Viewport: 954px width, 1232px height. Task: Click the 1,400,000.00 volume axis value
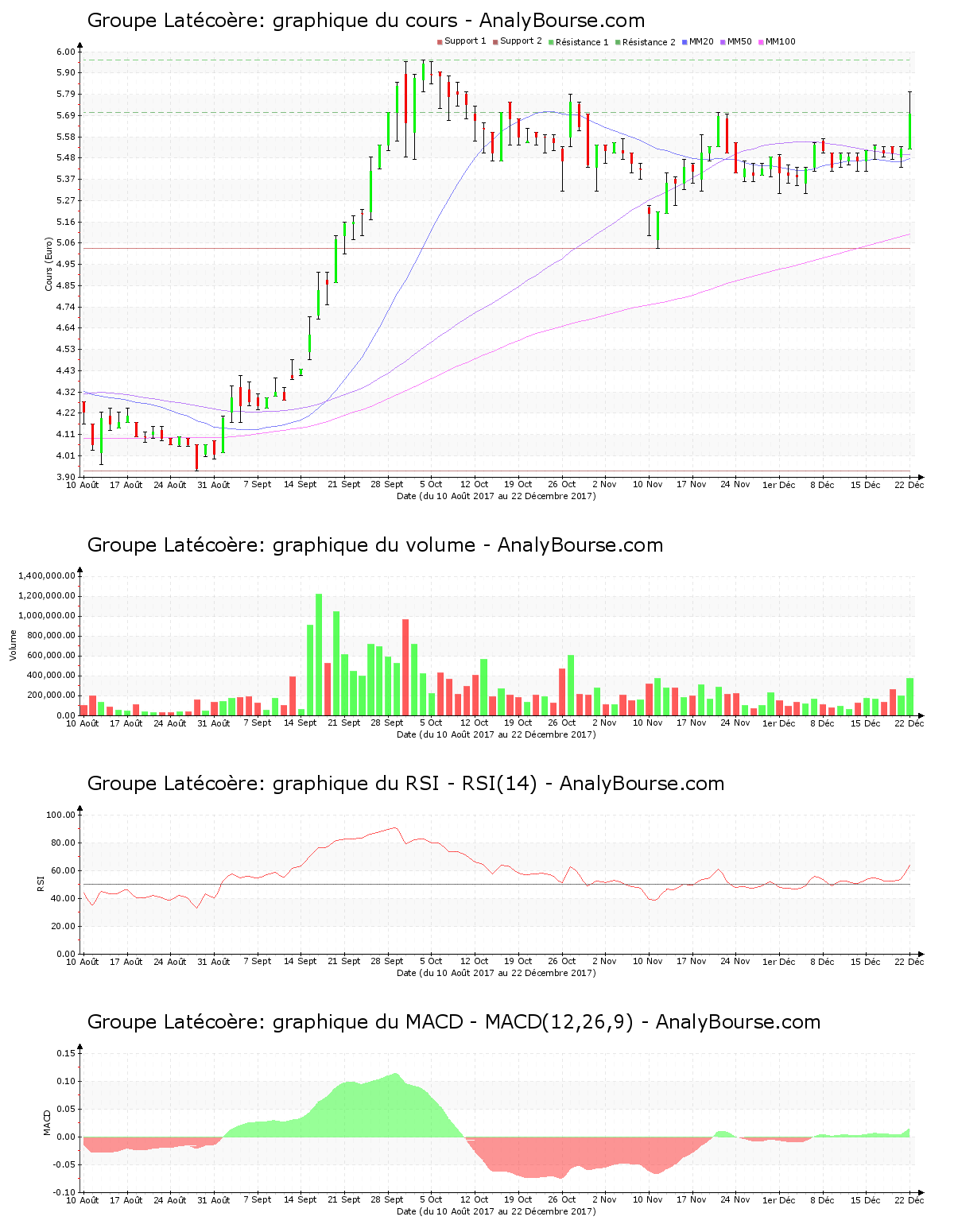click(45, 575)
